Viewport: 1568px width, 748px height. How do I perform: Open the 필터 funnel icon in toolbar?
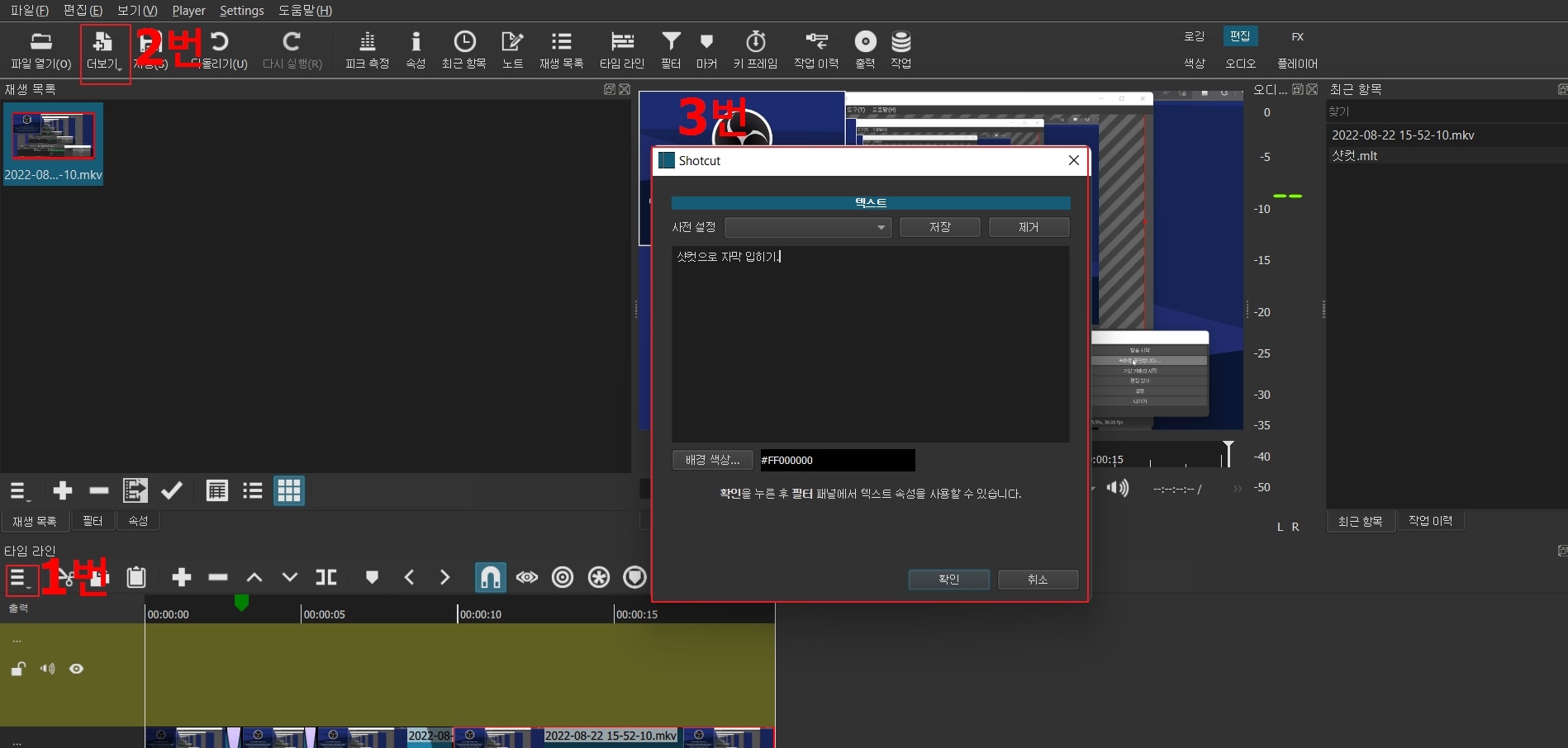(671, 41)
